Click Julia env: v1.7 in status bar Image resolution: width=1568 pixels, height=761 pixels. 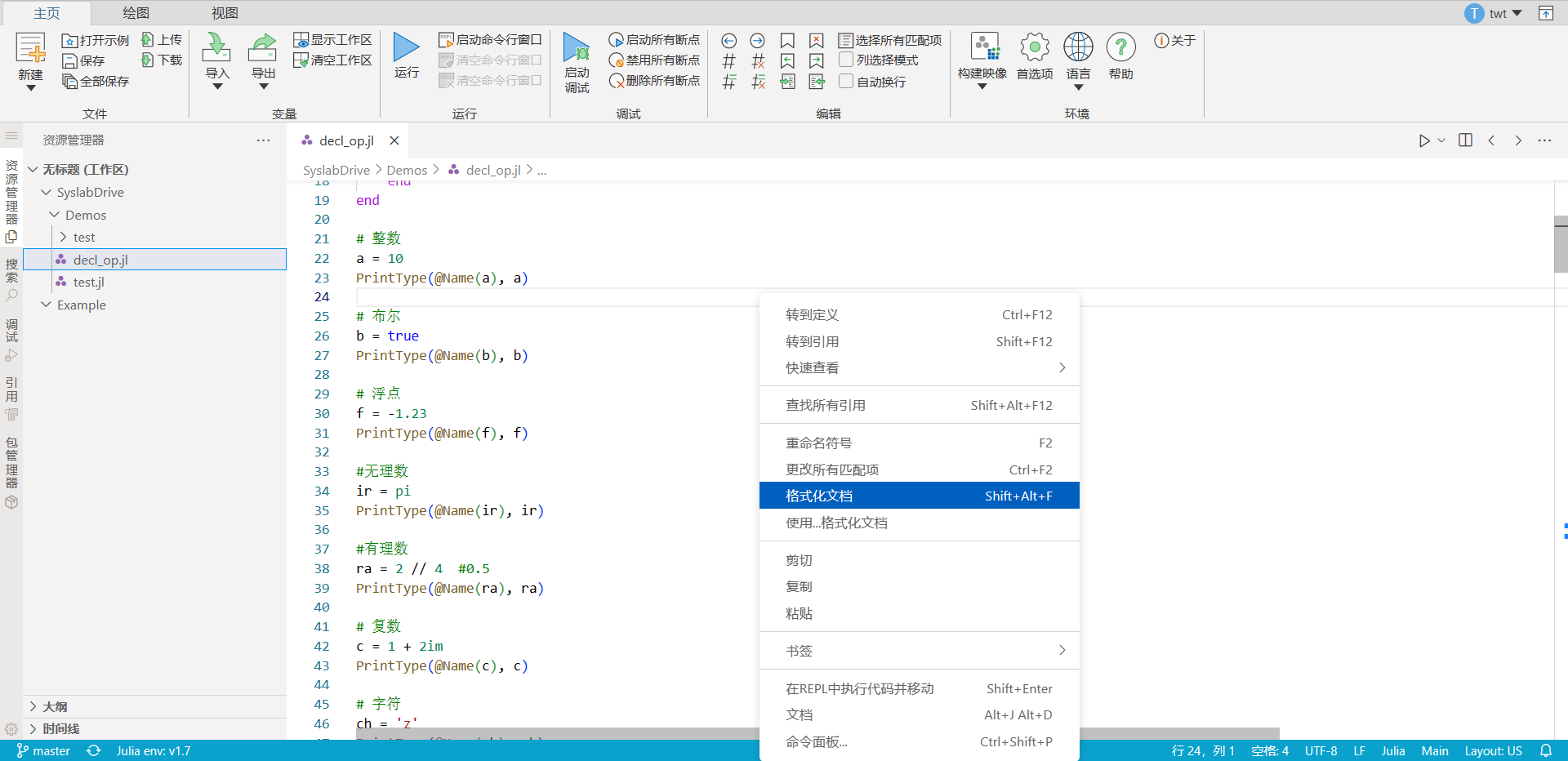[x=154, y=750]
